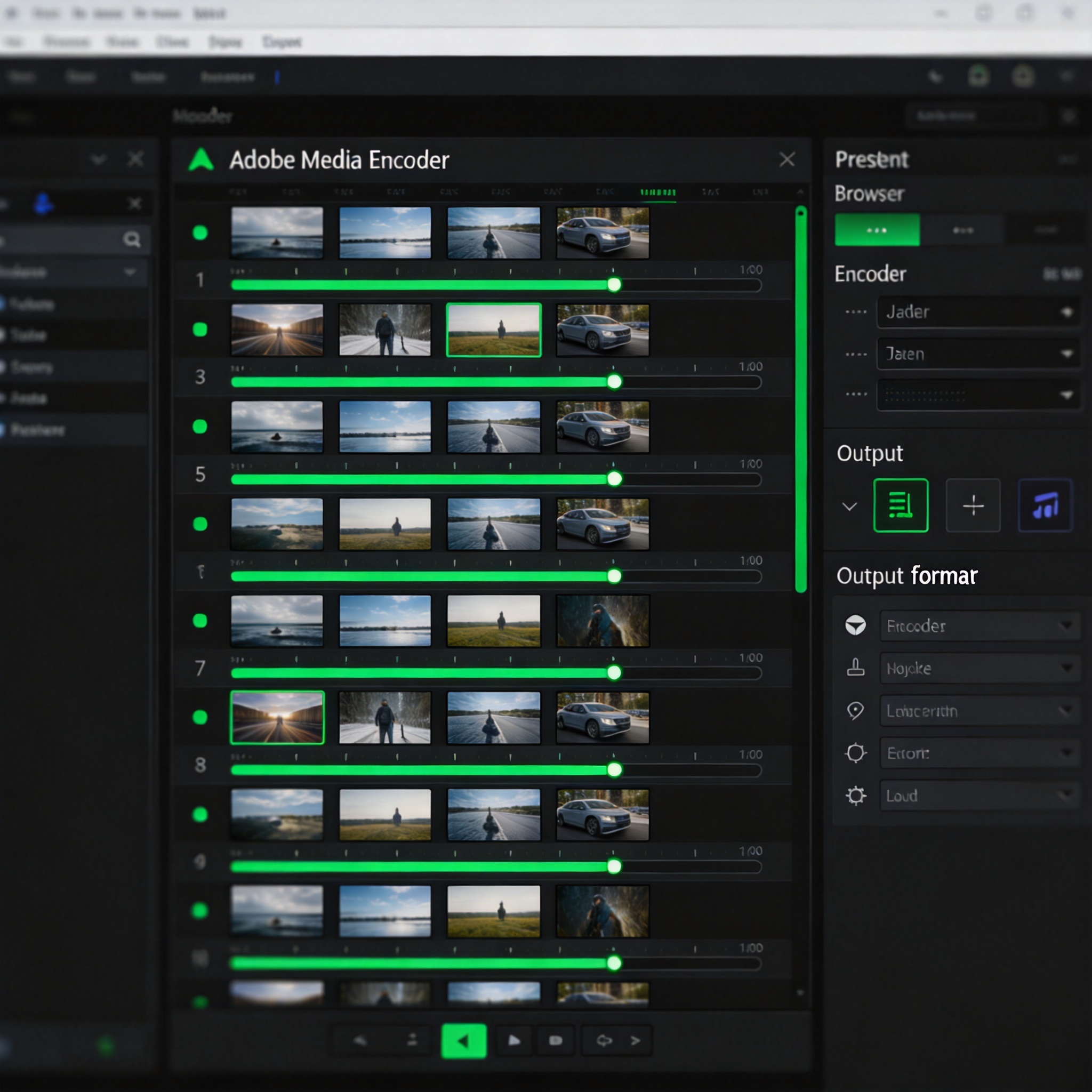Select the green list icon under Output
Screen dimensions: 1092x1092
pyautogui.click(x=901, y=505)
